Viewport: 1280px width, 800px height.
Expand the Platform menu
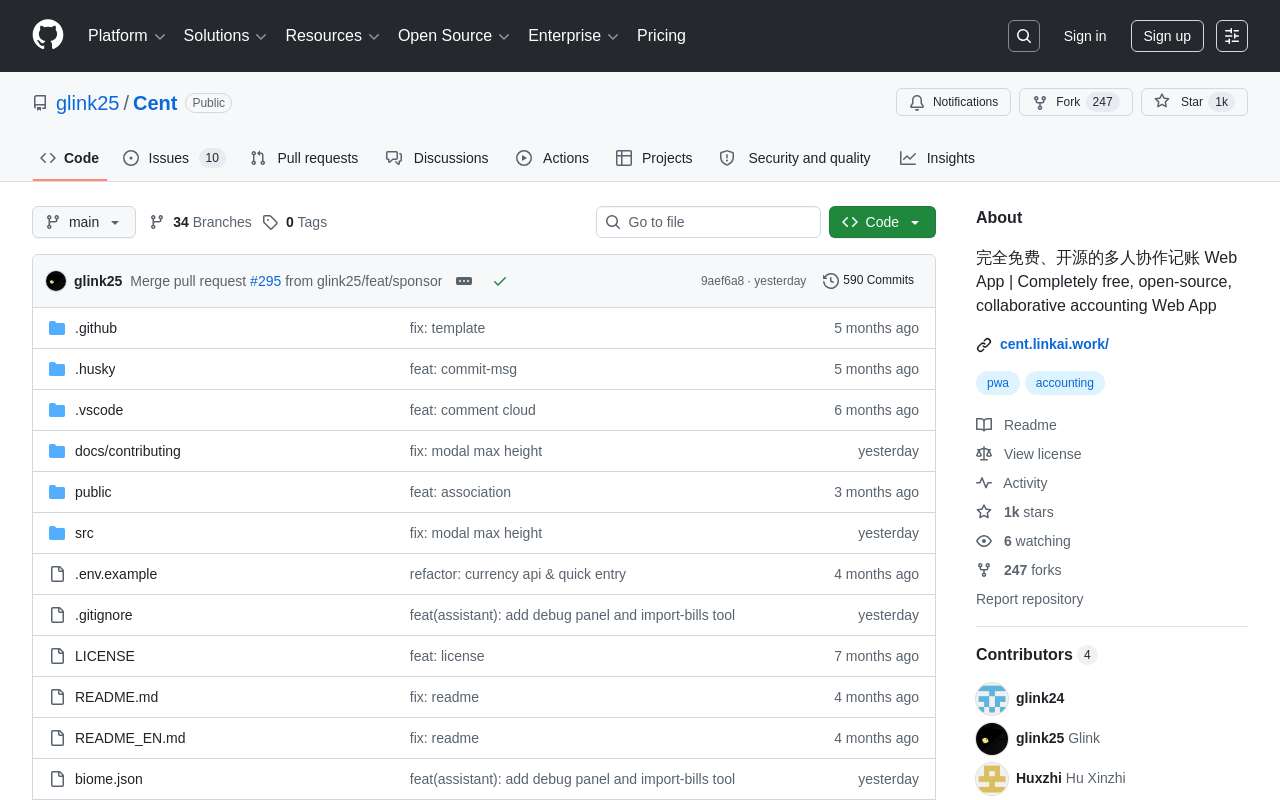(x=127, y=36)
